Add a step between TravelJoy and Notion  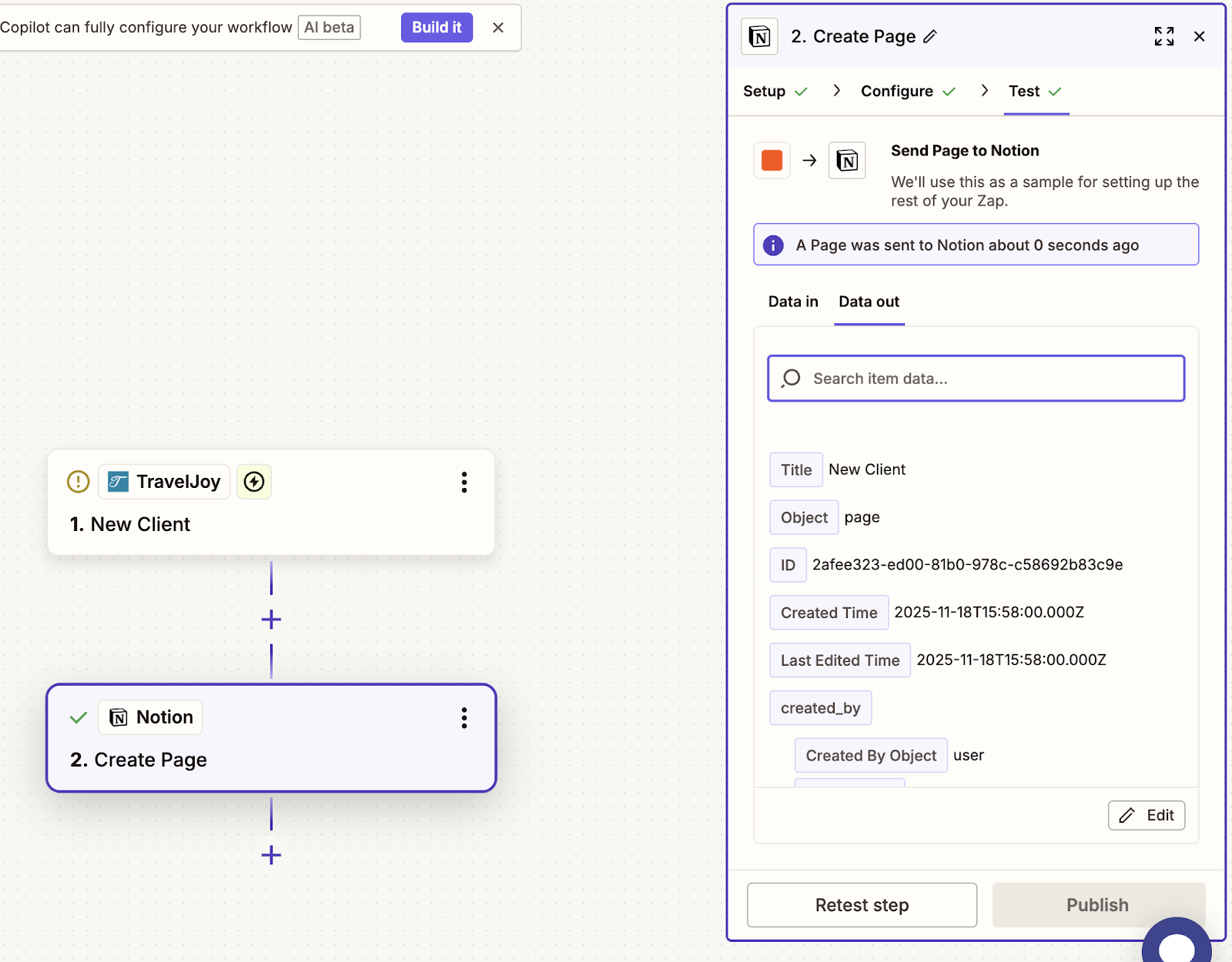(271, 620)
